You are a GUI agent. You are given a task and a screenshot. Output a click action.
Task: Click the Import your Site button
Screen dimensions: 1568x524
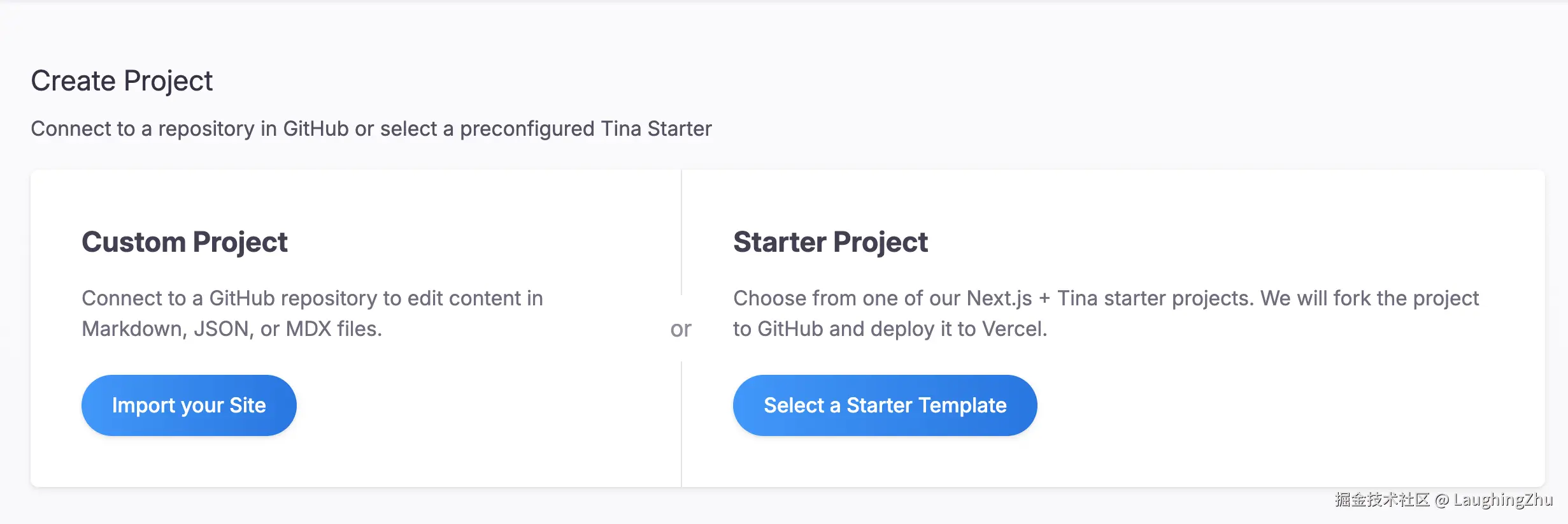[189, 405]
